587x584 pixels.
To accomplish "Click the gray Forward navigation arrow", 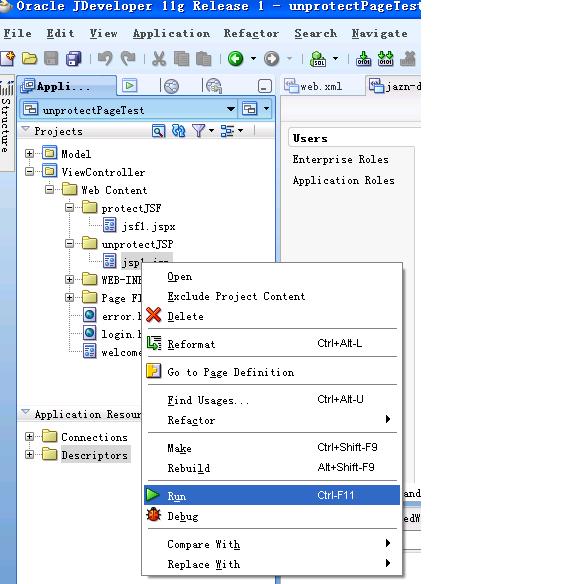I will coord(271,59).
